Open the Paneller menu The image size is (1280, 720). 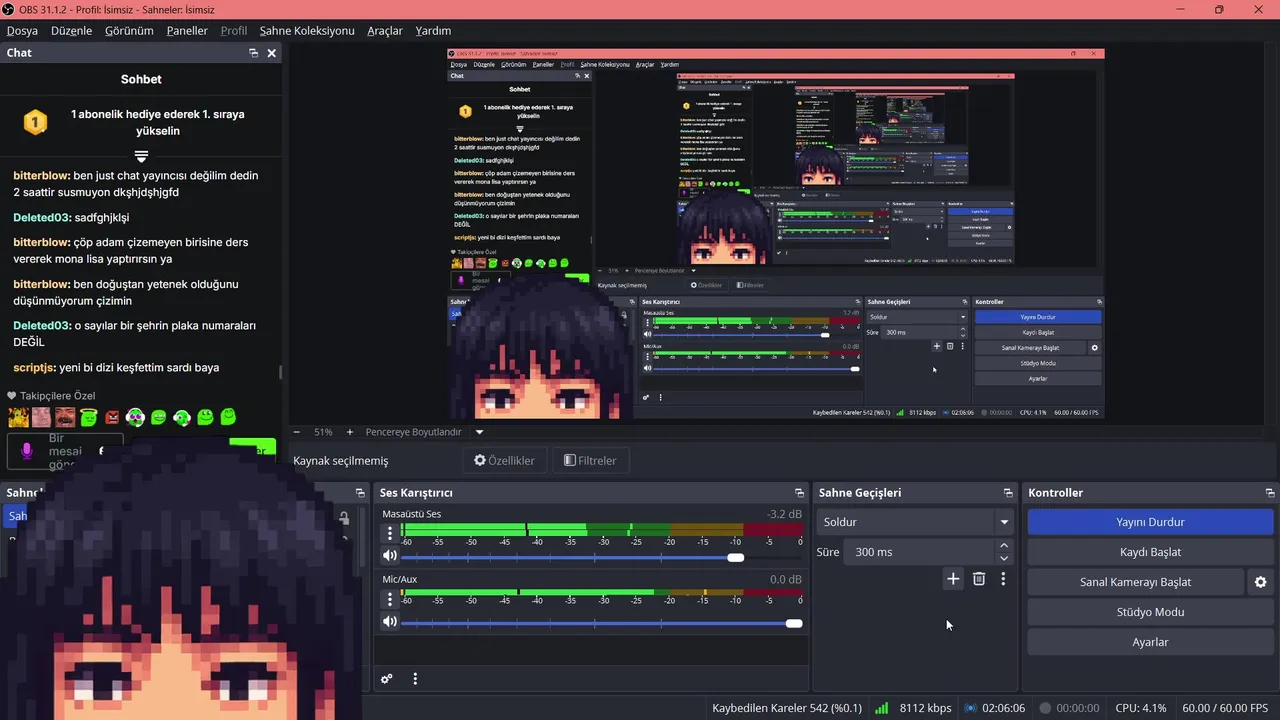coord(187,30)
